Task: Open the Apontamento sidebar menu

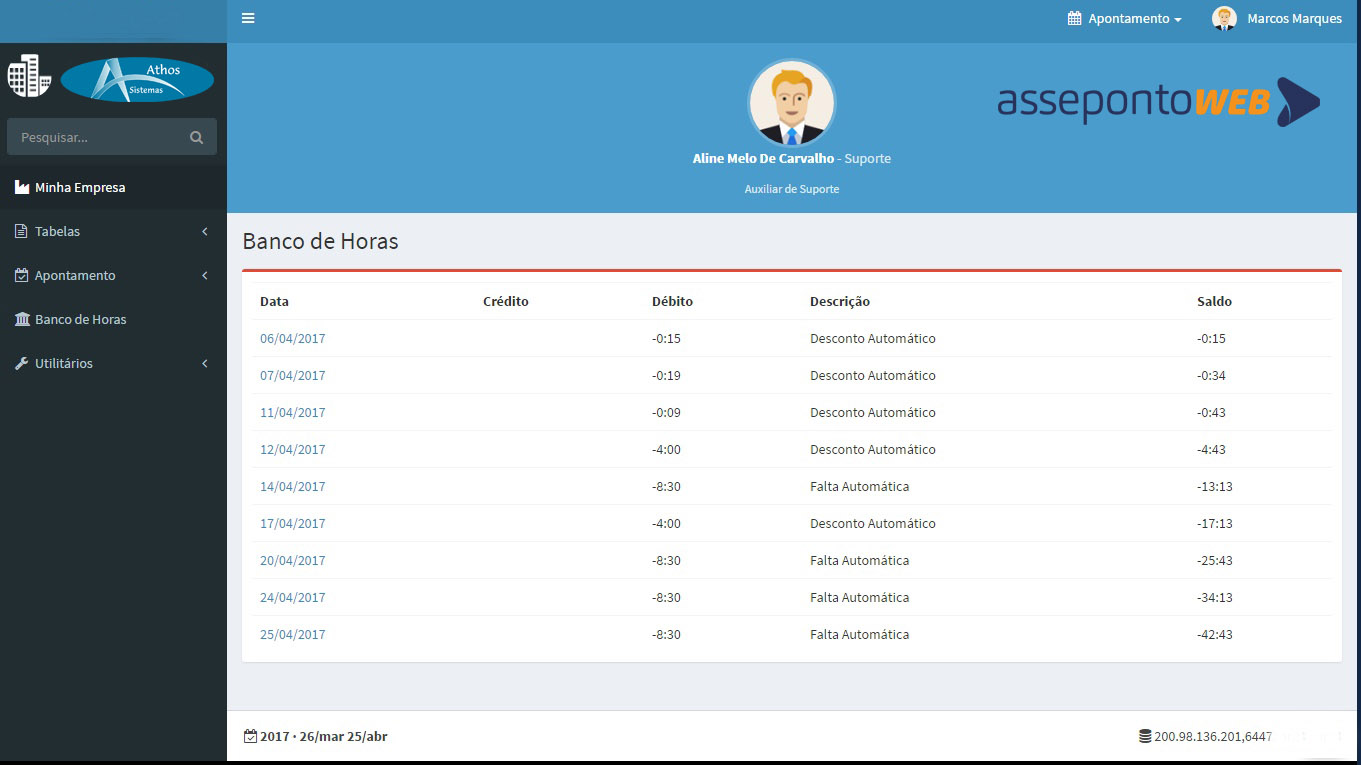Action: (113, 275)
